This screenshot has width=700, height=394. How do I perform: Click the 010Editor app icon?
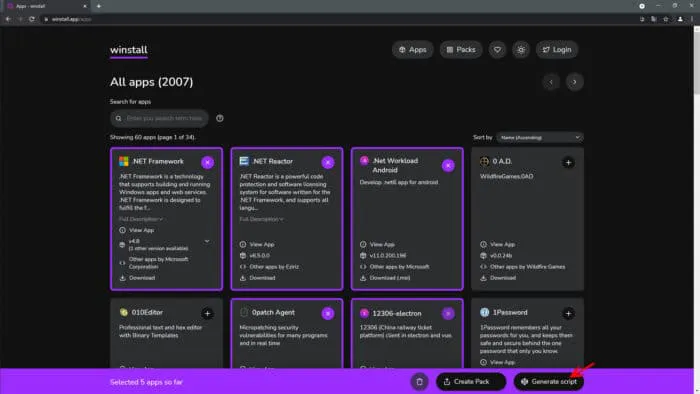tap(124, 312)
